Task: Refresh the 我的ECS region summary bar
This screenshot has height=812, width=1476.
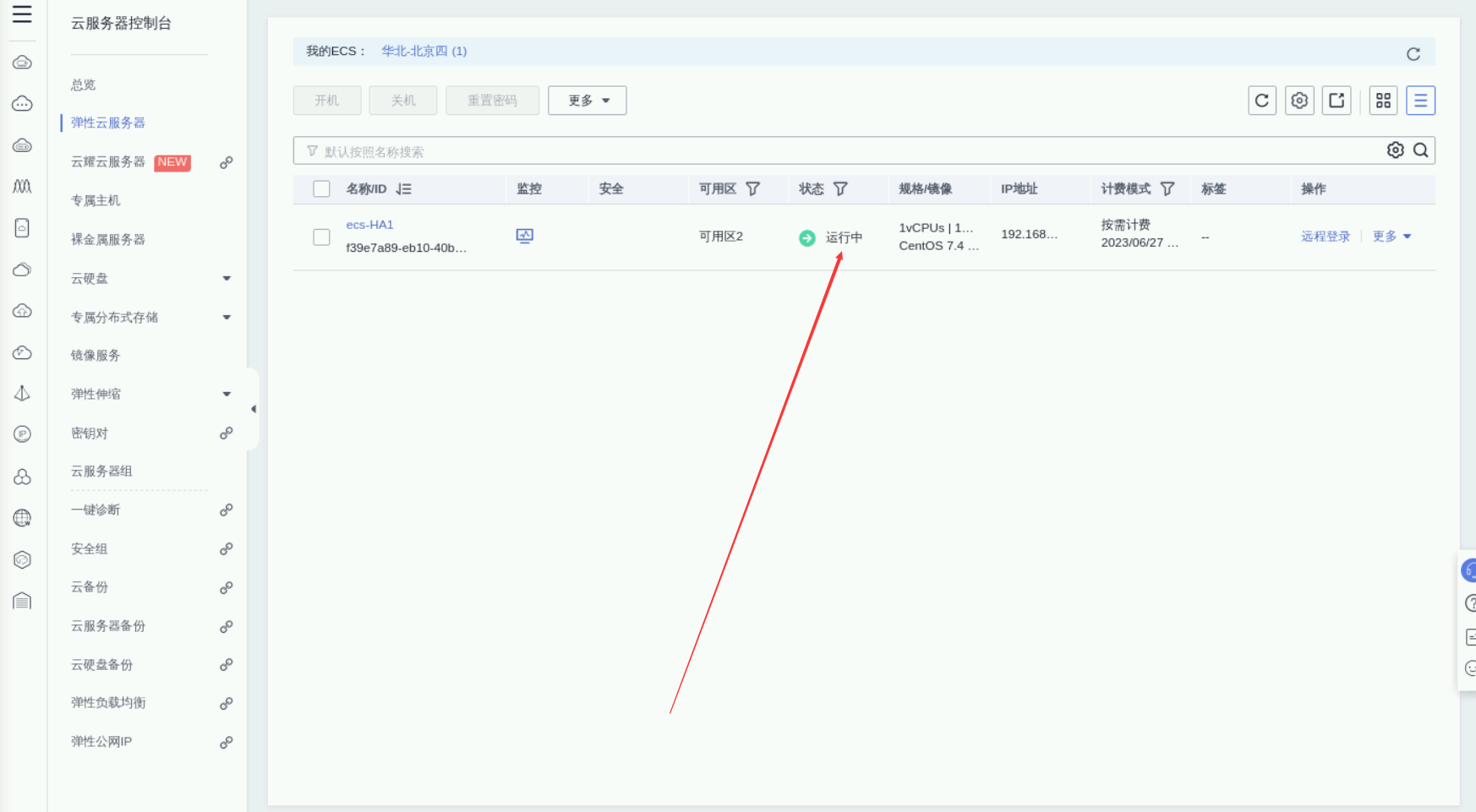Action: coord(1413,54)
